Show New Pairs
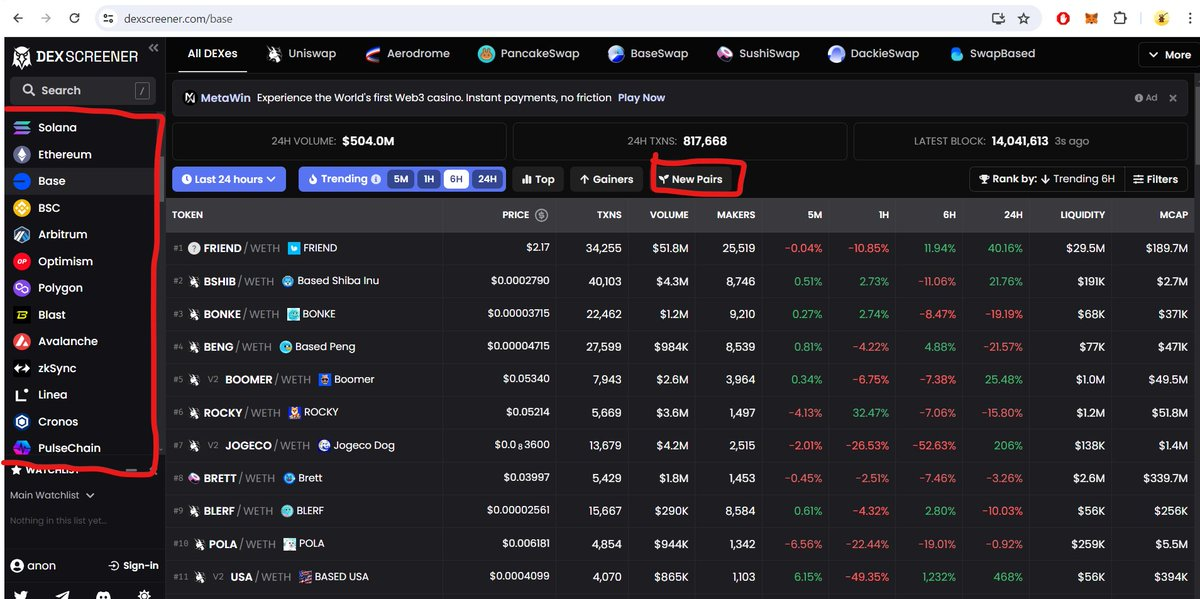The width and height of the screenshot is (1200, 599). [690, 179]
